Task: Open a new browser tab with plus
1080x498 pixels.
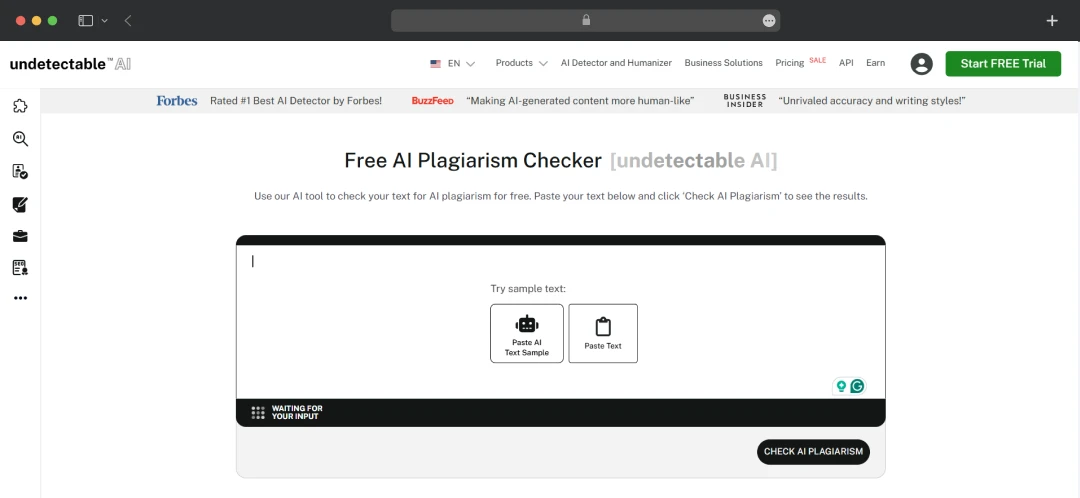Action: pos(1052,21)
